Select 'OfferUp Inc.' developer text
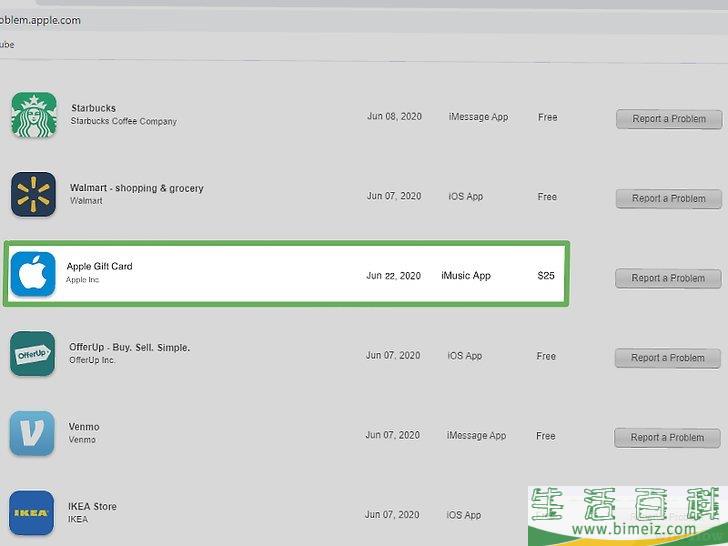Viewport: 728px width, 546px height. (92, 360)
